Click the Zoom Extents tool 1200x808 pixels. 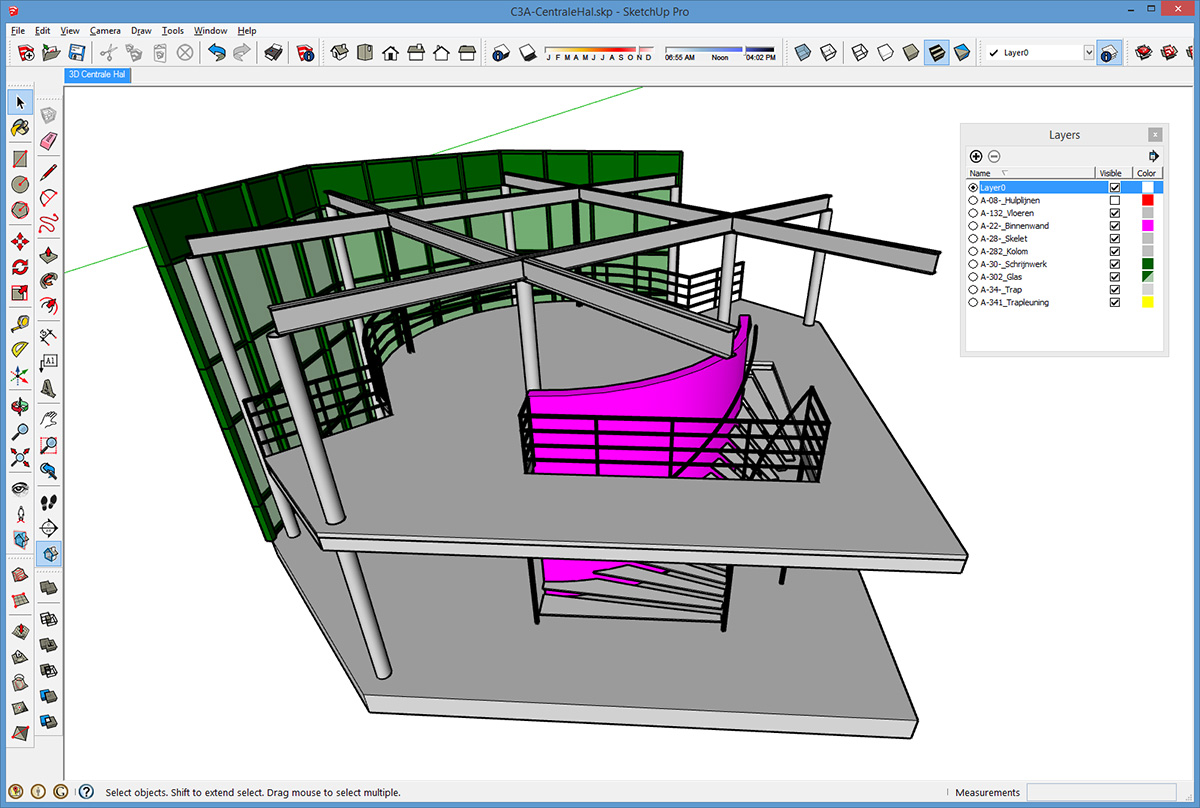pos(20,458)
